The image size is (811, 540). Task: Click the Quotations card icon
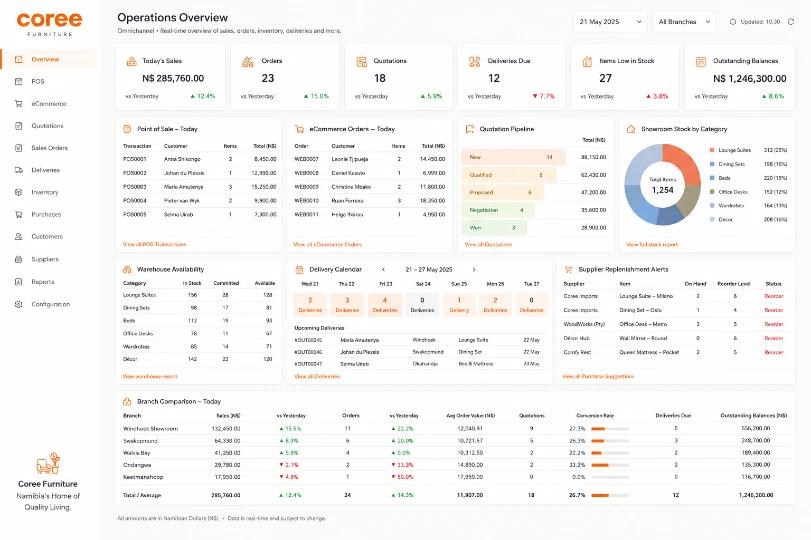(x=362, y=62)
